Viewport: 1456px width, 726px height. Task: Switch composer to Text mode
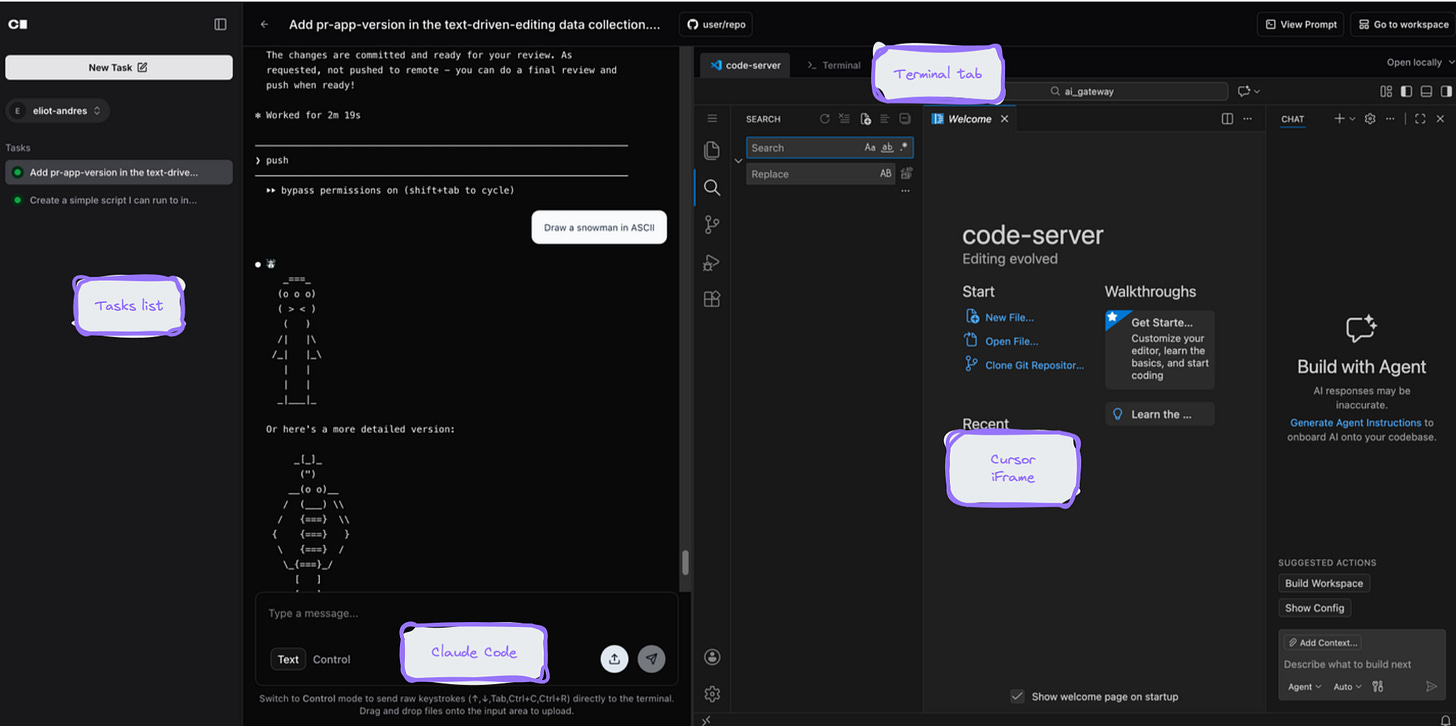point(288,659)
